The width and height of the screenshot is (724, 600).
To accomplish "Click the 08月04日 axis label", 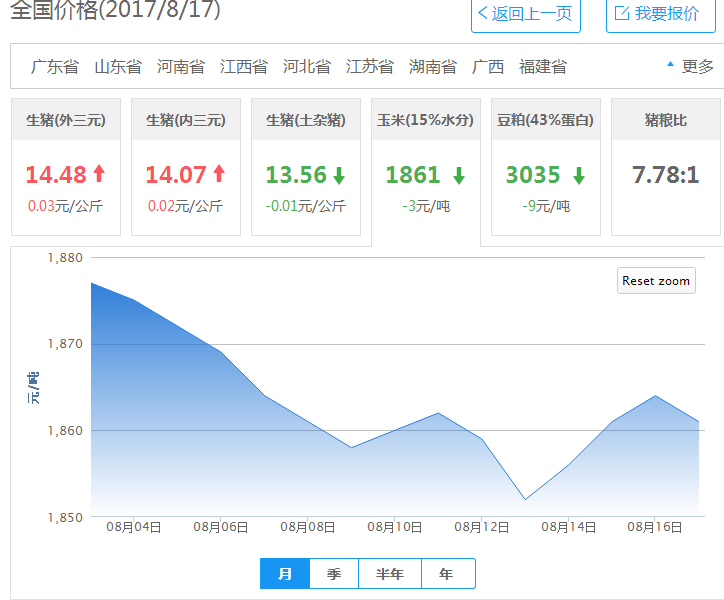I will coord(133,527).
